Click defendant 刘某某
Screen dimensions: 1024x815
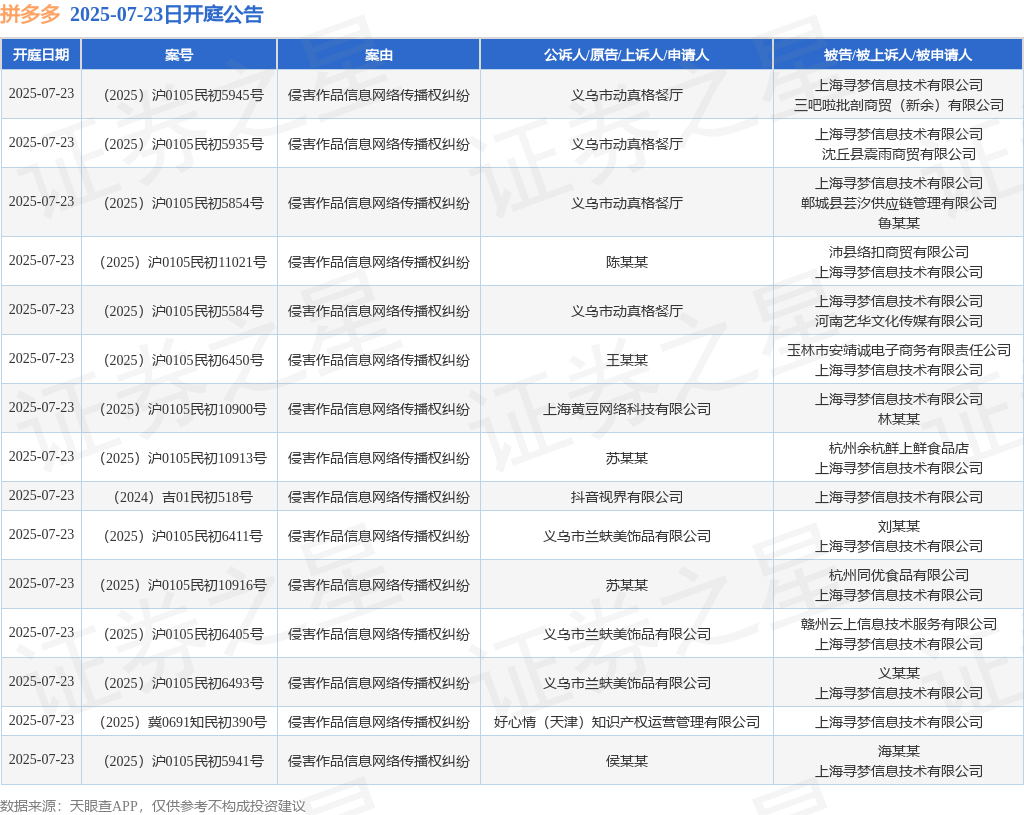pos(899,526)
